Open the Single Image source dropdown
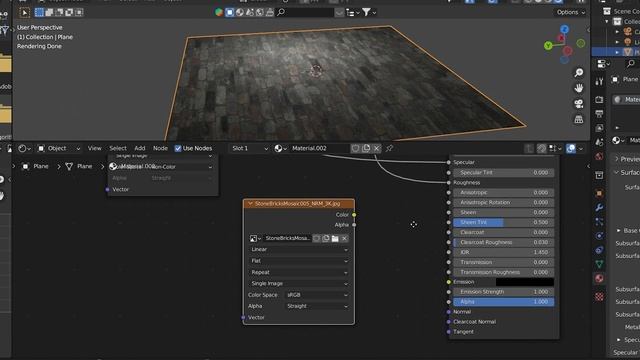 click(299, 284)
